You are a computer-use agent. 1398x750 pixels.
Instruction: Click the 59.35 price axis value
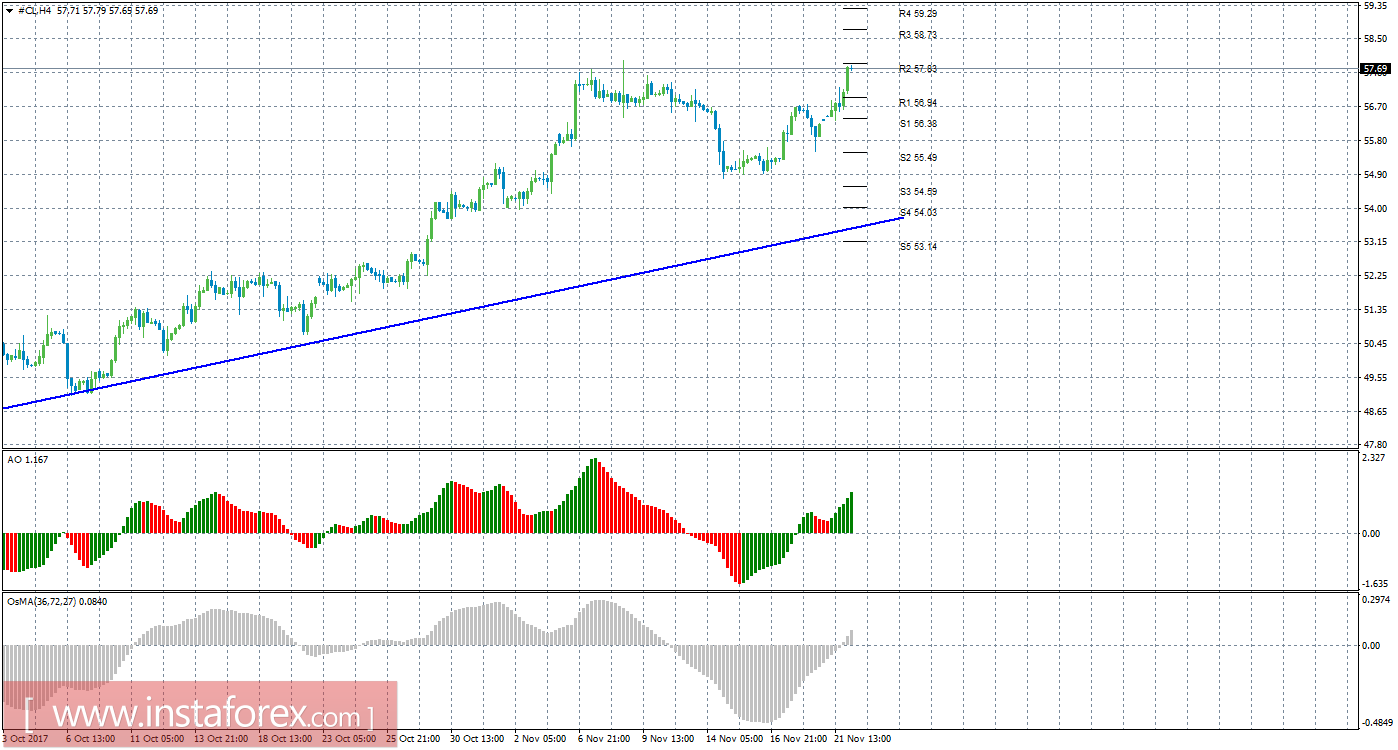coord(1375,5)
